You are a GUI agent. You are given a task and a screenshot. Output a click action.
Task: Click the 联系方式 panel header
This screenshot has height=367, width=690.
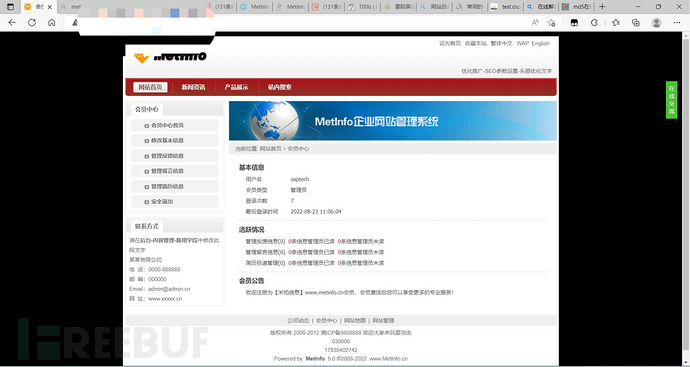coord(147,226)
